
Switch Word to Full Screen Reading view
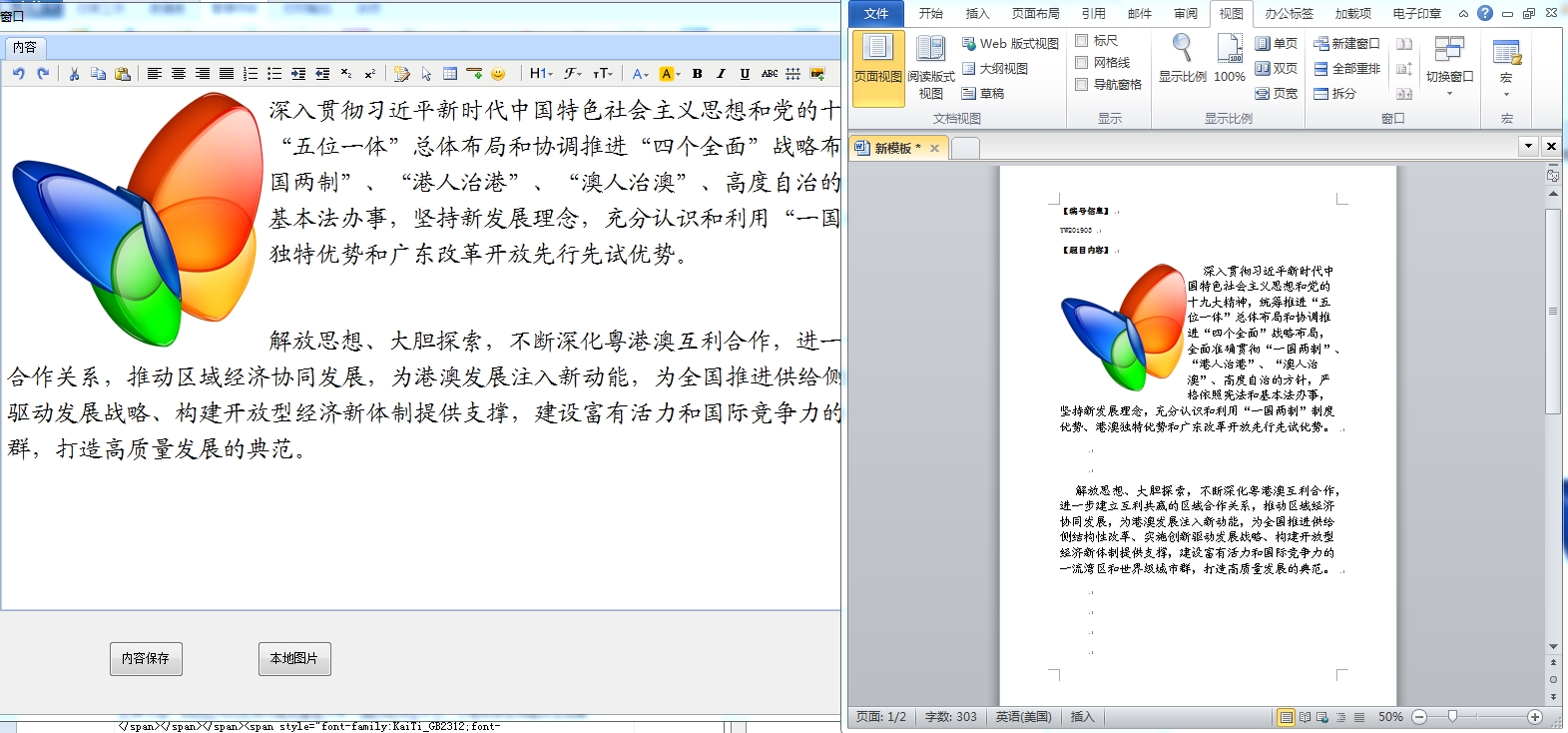coord(931,66)
